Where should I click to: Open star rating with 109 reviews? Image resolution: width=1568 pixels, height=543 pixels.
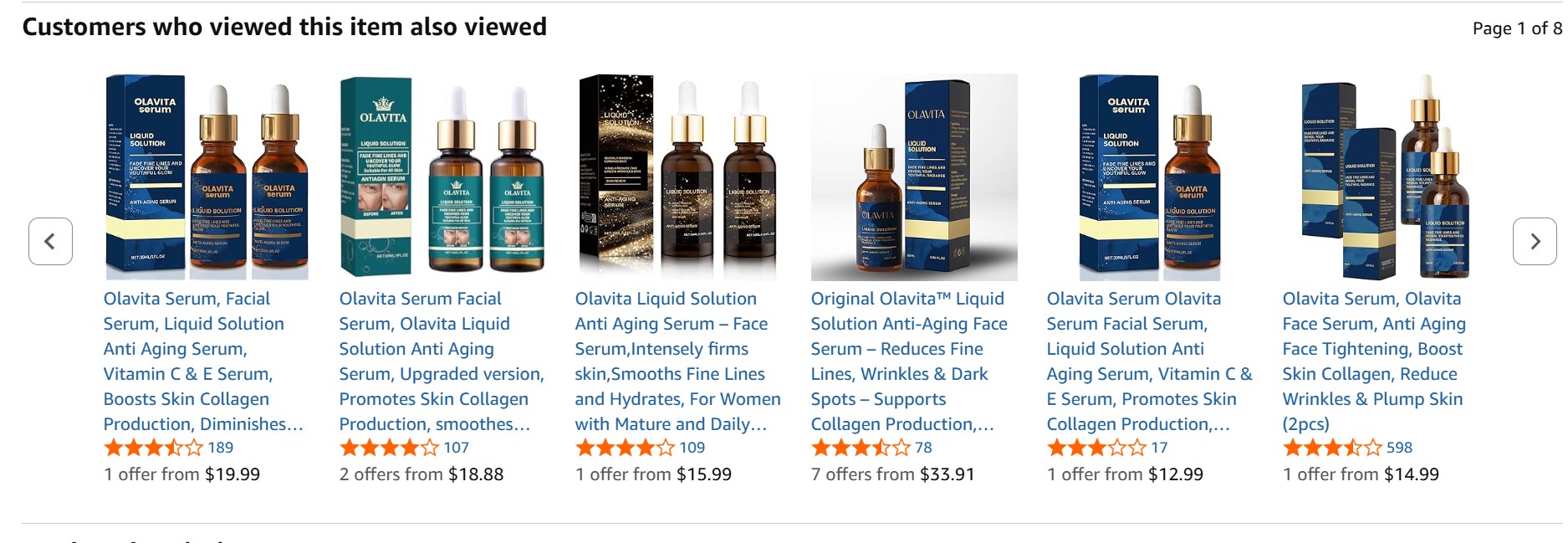pyautogui.click(x=625, y=448)
